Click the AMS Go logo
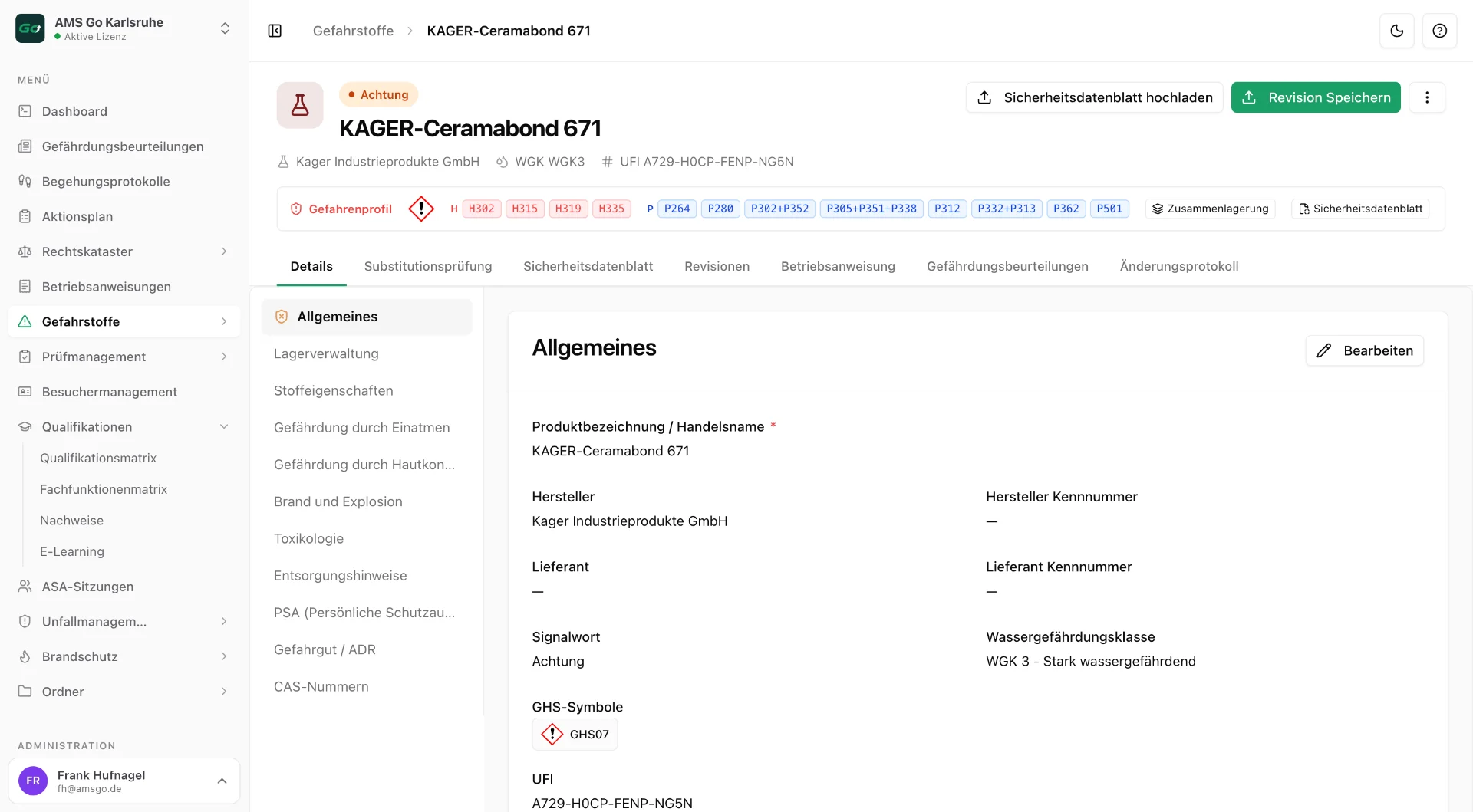 [x=30, y=28]
